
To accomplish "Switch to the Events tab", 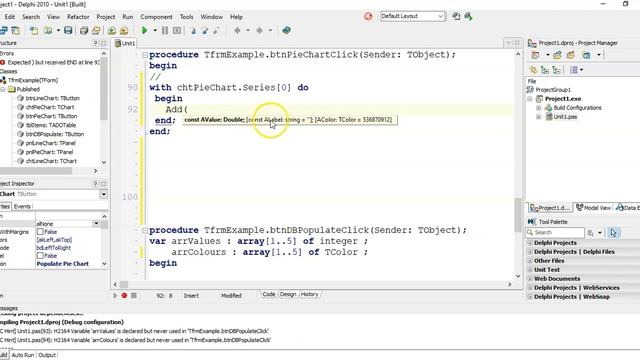I will pyautogui.click(x=22, y=207).
